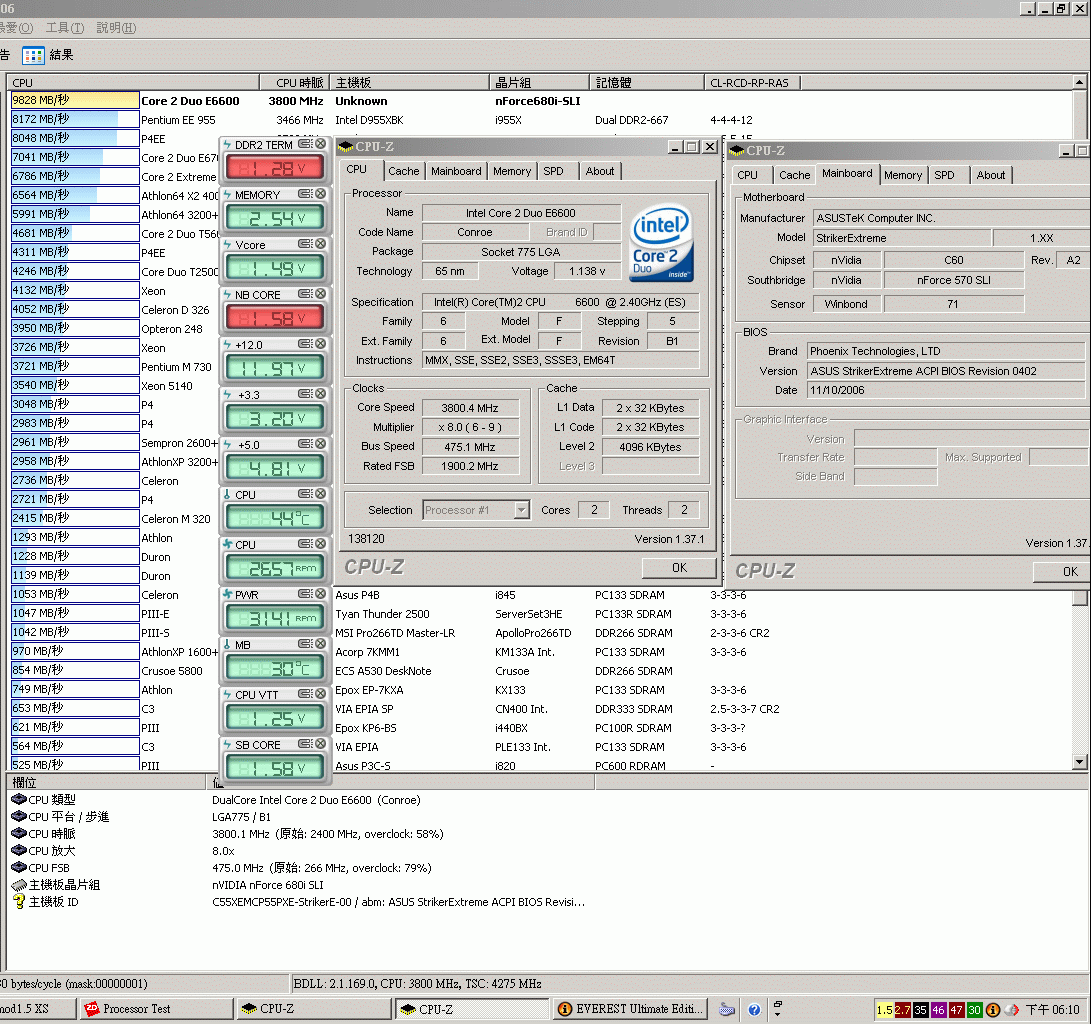Viewport: 1091px width, 1024px height.
Task: Open settings icon on DDR2 TERM widget
Action: pyautogui.click(x=305, y=144)
